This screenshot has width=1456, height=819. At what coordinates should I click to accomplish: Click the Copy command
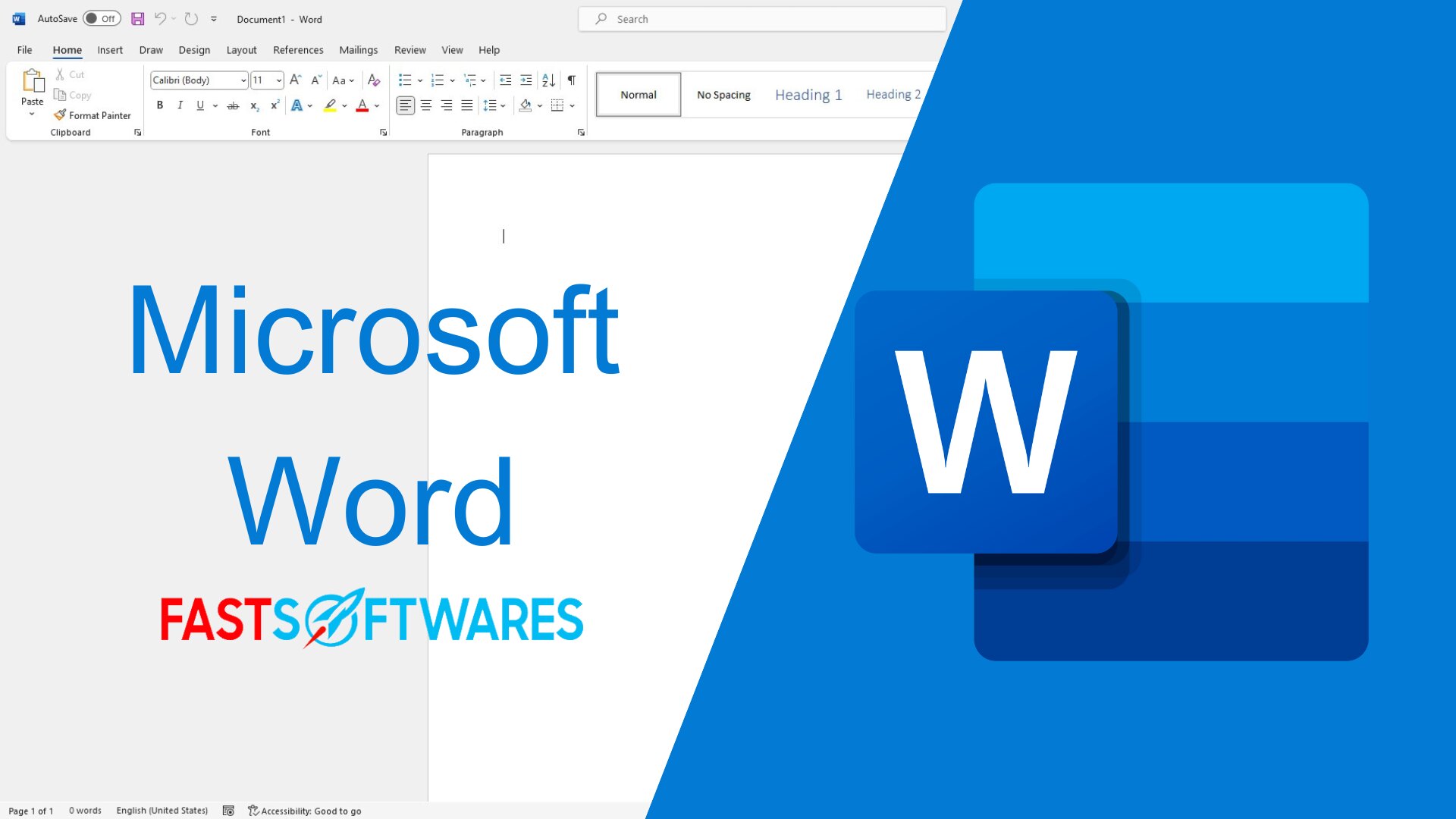click(x=73, y=95)
